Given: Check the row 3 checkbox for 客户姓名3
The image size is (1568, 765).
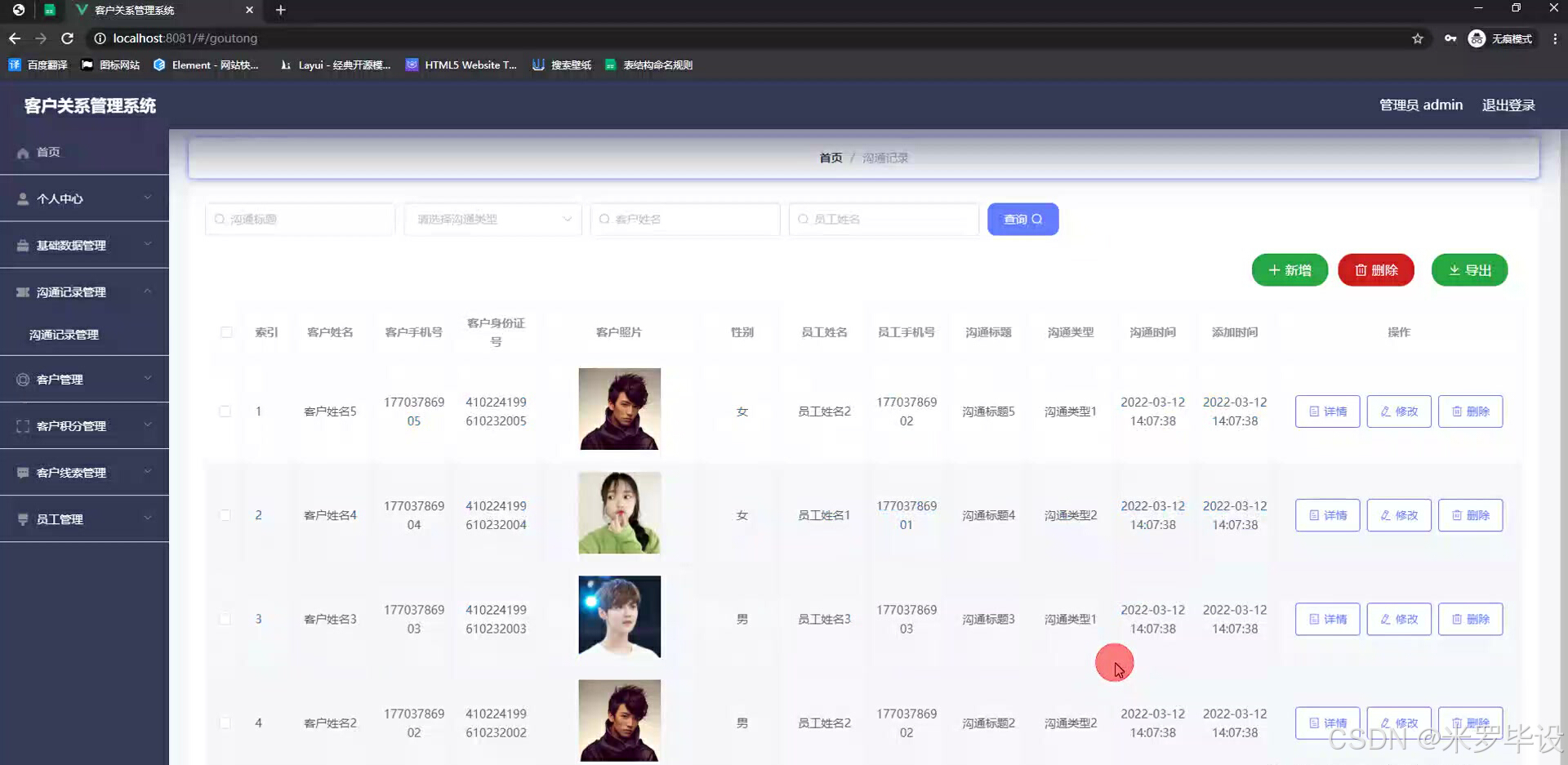Looking at the screenshot, I should [x=225, y=619].
